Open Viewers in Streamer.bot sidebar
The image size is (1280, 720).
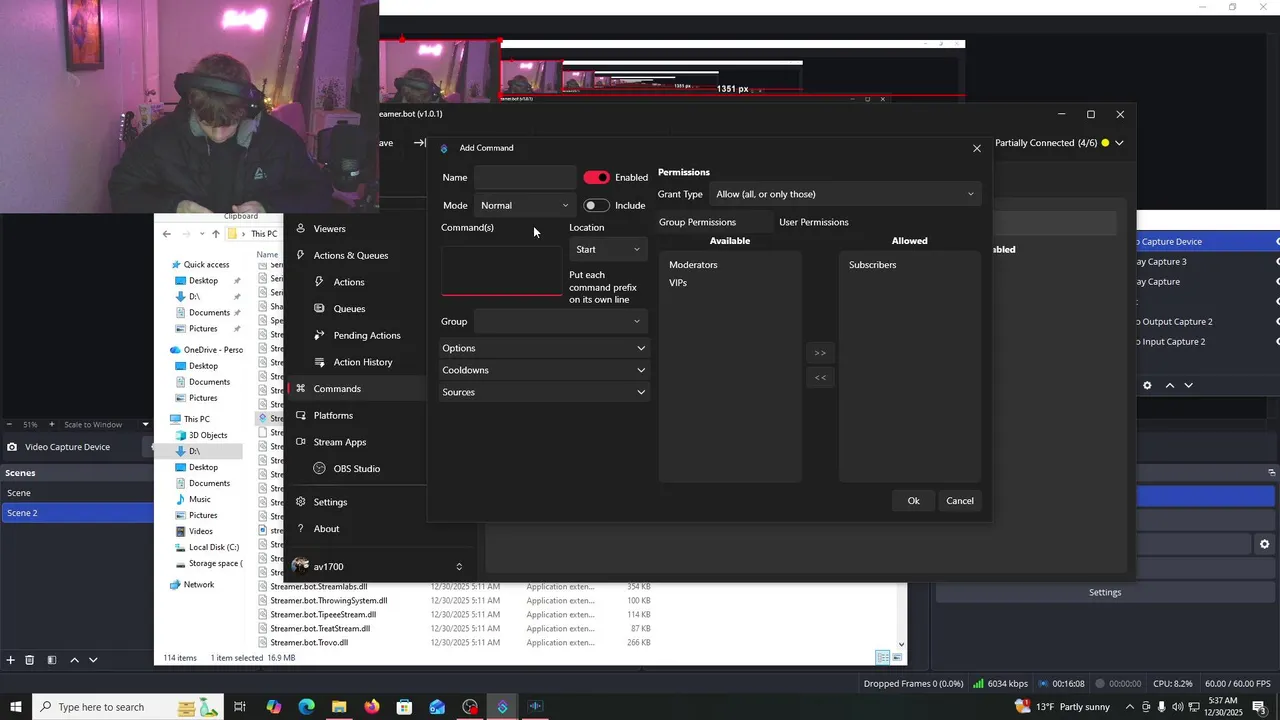pyautogui.click(x=329, y=228)
